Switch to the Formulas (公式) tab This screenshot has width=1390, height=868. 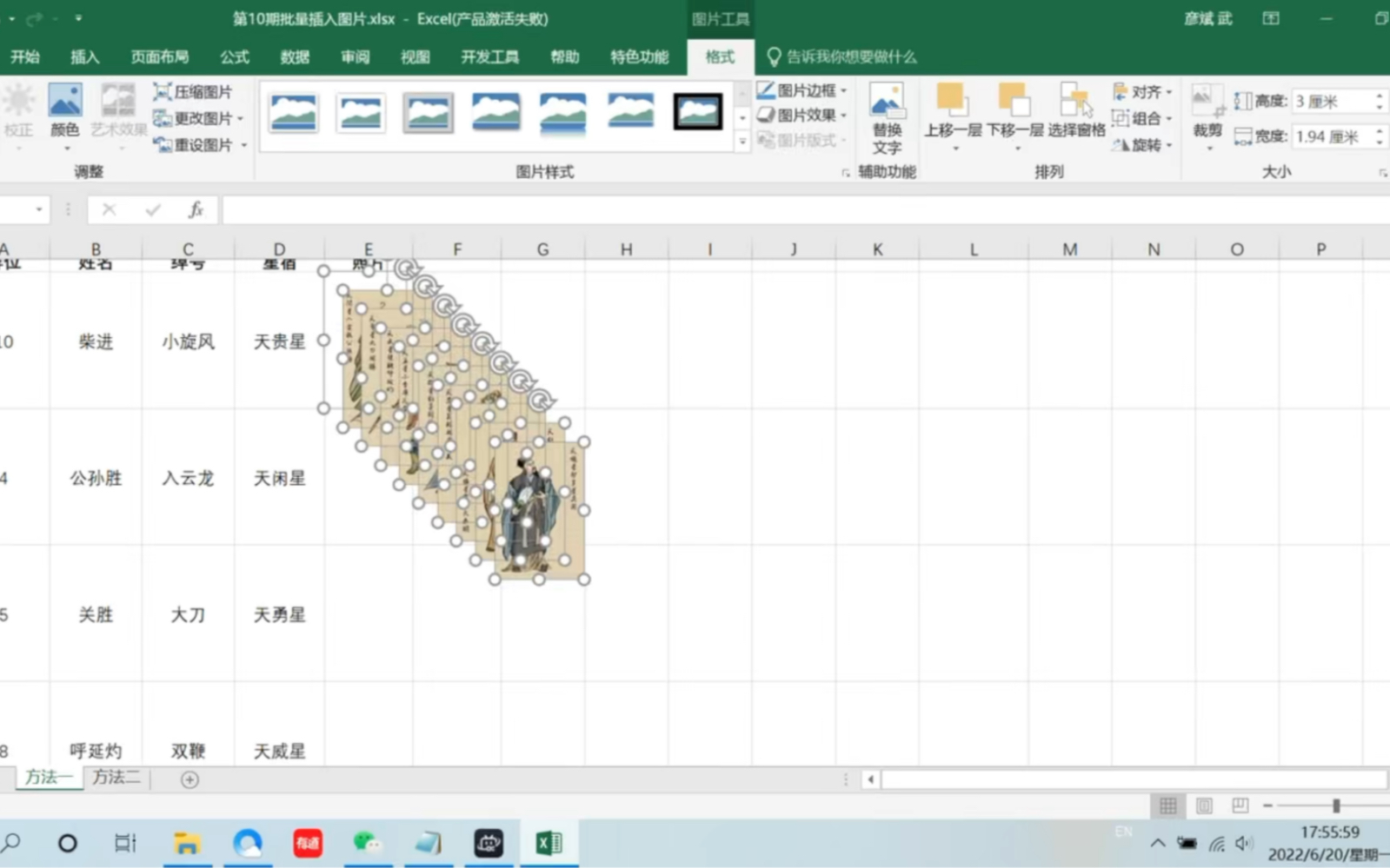[234, 57]
